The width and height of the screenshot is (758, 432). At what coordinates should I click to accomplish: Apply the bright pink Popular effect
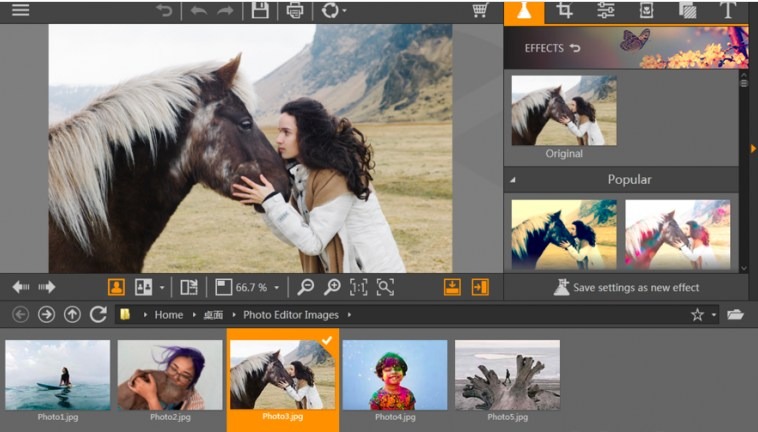[x=678, y=235]
